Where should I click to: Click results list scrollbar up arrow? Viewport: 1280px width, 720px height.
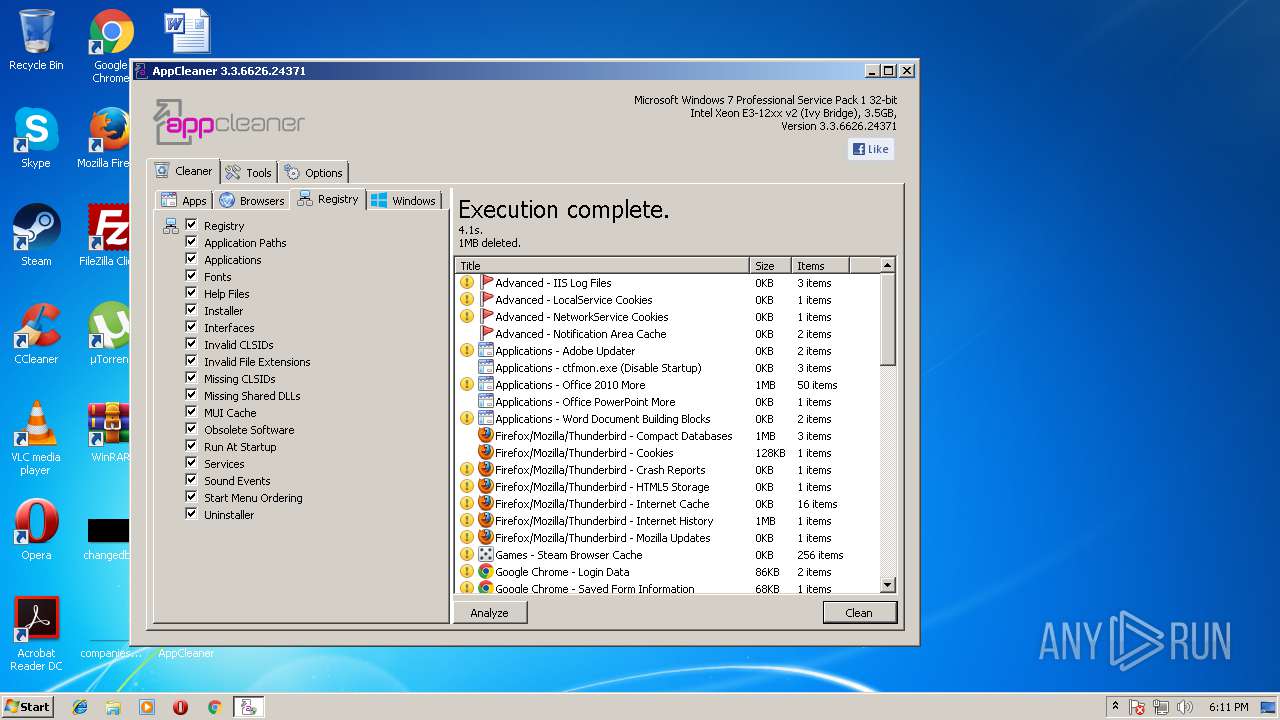coord(887,265)
